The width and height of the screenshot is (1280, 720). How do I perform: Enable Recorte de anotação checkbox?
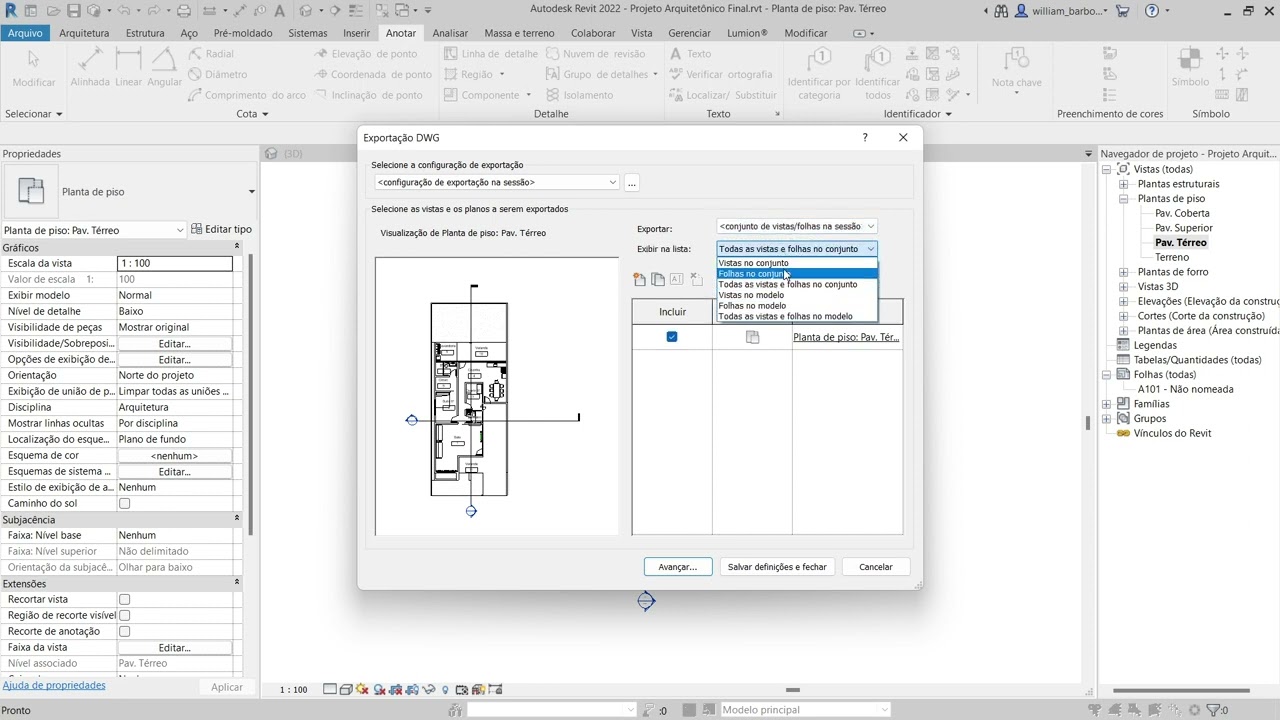[x=125, y=631]
